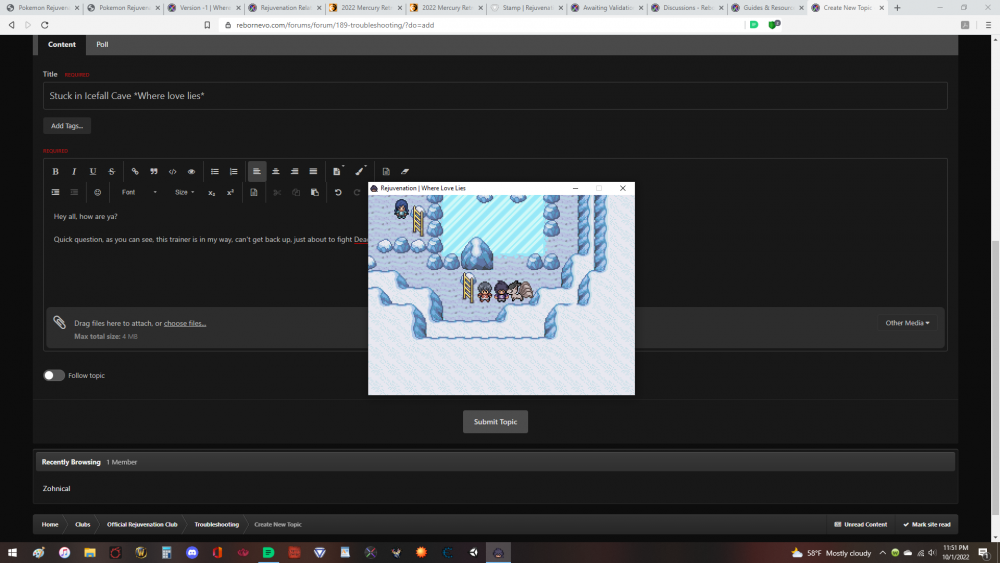This screenshot has width=1000, height=563.
Task: Select the Content tab
Action: point(62,45)
